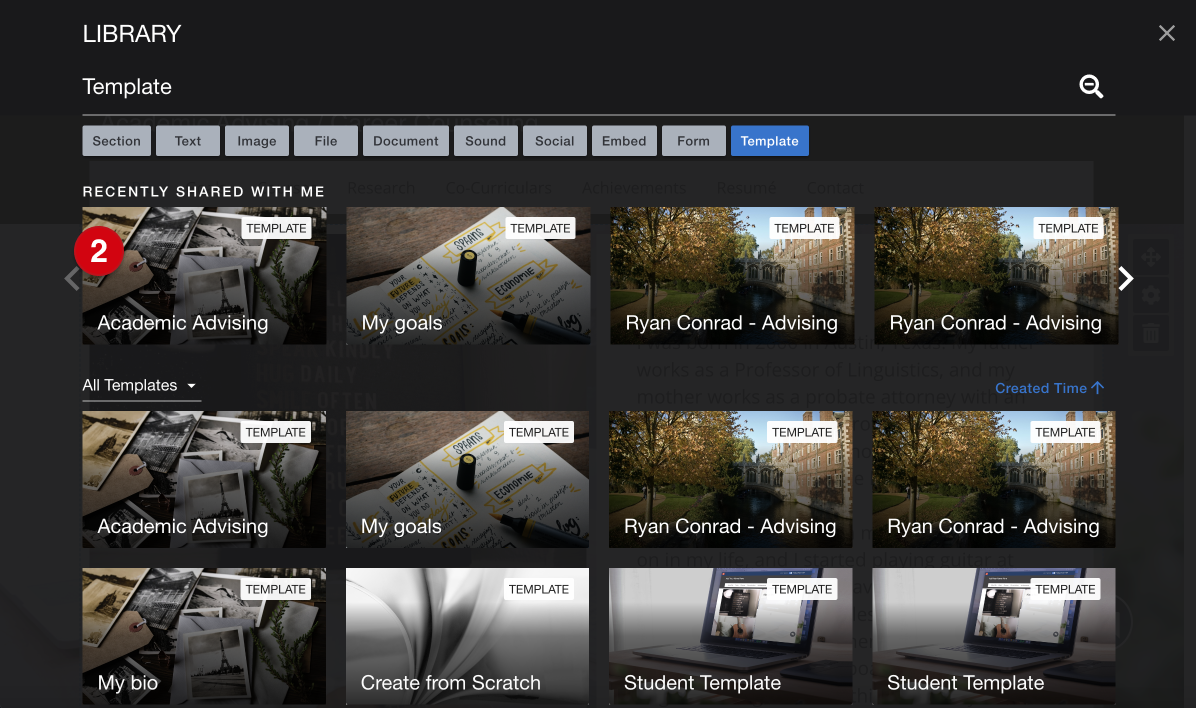This screenshot has height=708, width=1200.
Task: Open the settings gear on right sidebar
Action: tap(1151, 295)
